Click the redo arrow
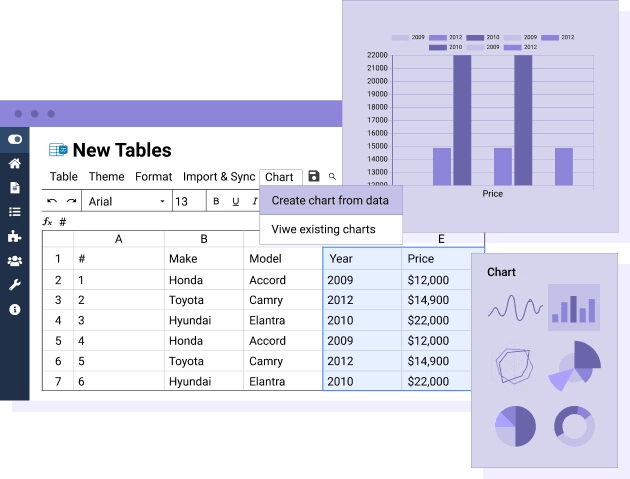The image size is (630, 479). coord(71,201)
